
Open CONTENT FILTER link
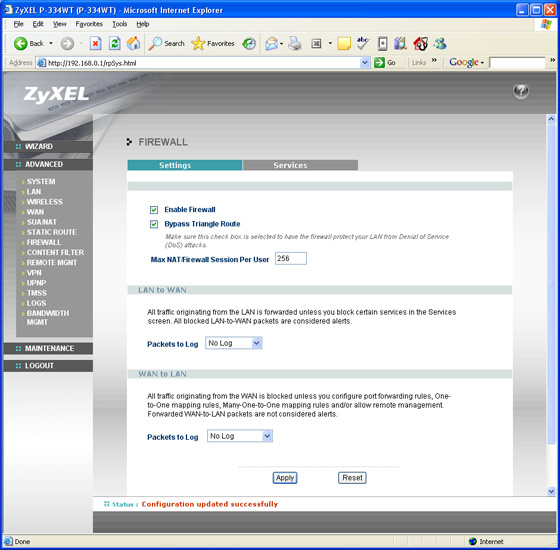[55, 252]
